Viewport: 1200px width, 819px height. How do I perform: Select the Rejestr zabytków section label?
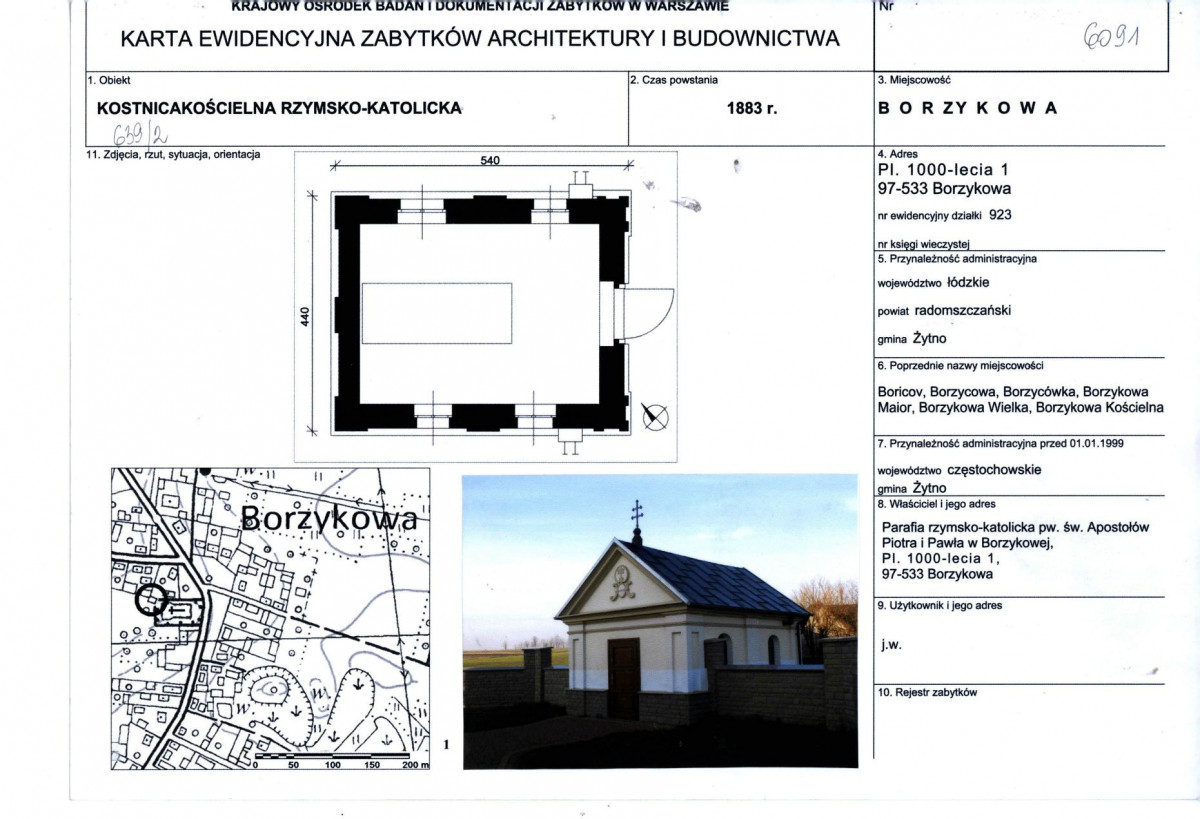click(x=927, y=692)
